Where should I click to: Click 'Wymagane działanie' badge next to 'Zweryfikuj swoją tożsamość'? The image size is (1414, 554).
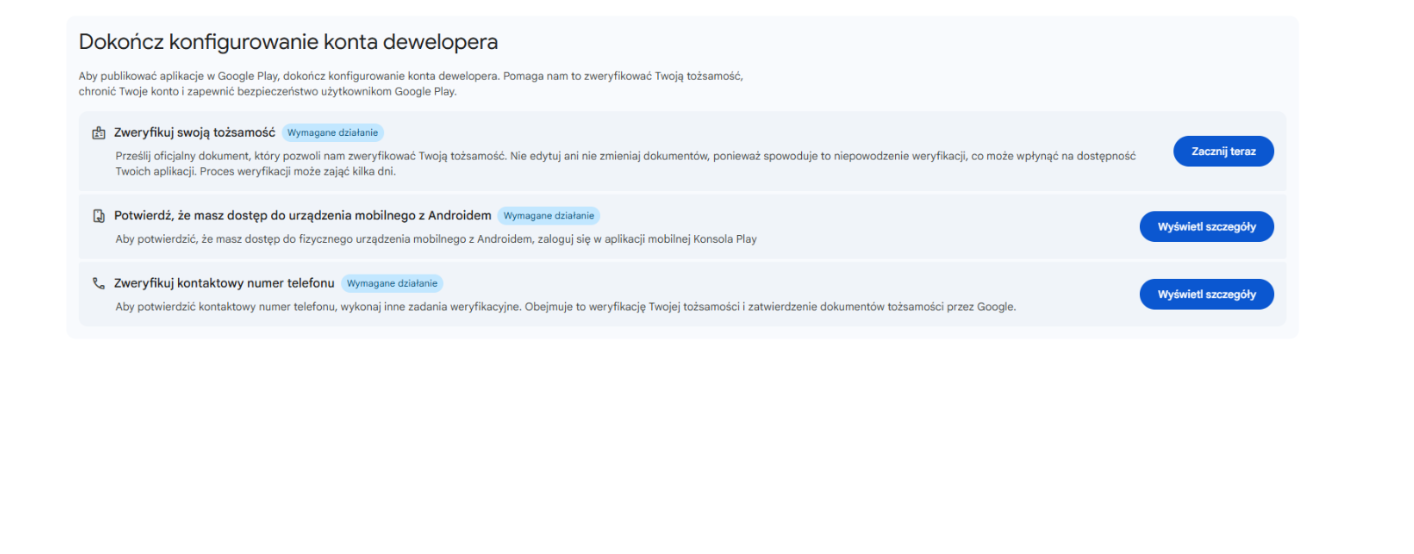333,133
